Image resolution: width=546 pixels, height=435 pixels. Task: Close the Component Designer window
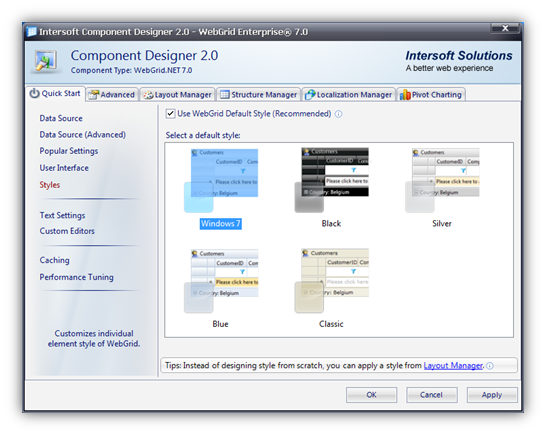(505, 28)
